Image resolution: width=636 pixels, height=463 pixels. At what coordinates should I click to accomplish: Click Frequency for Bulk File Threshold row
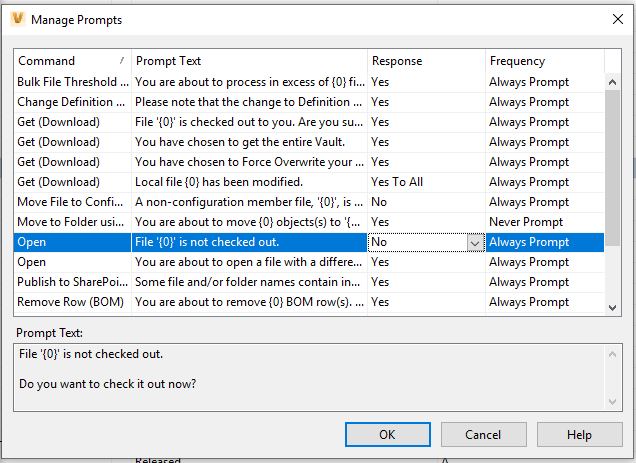(x=545, y=82)
